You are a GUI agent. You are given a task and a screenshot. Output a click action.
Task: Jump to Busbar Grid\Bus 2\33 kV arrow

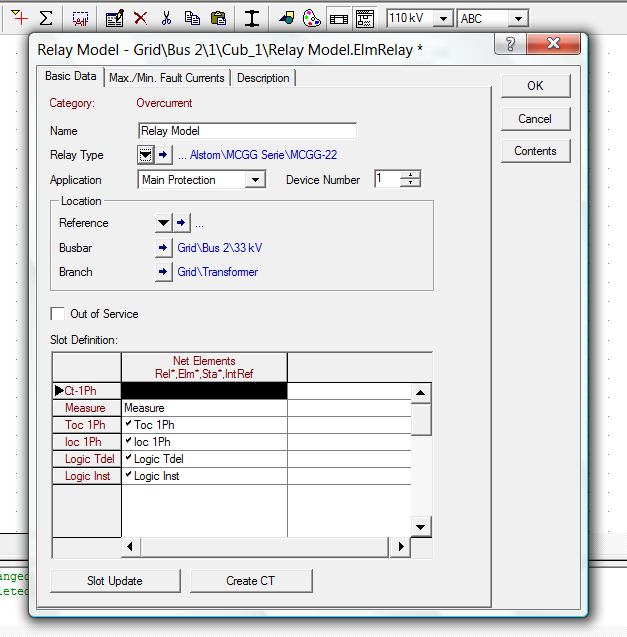[x=163, y=247]
